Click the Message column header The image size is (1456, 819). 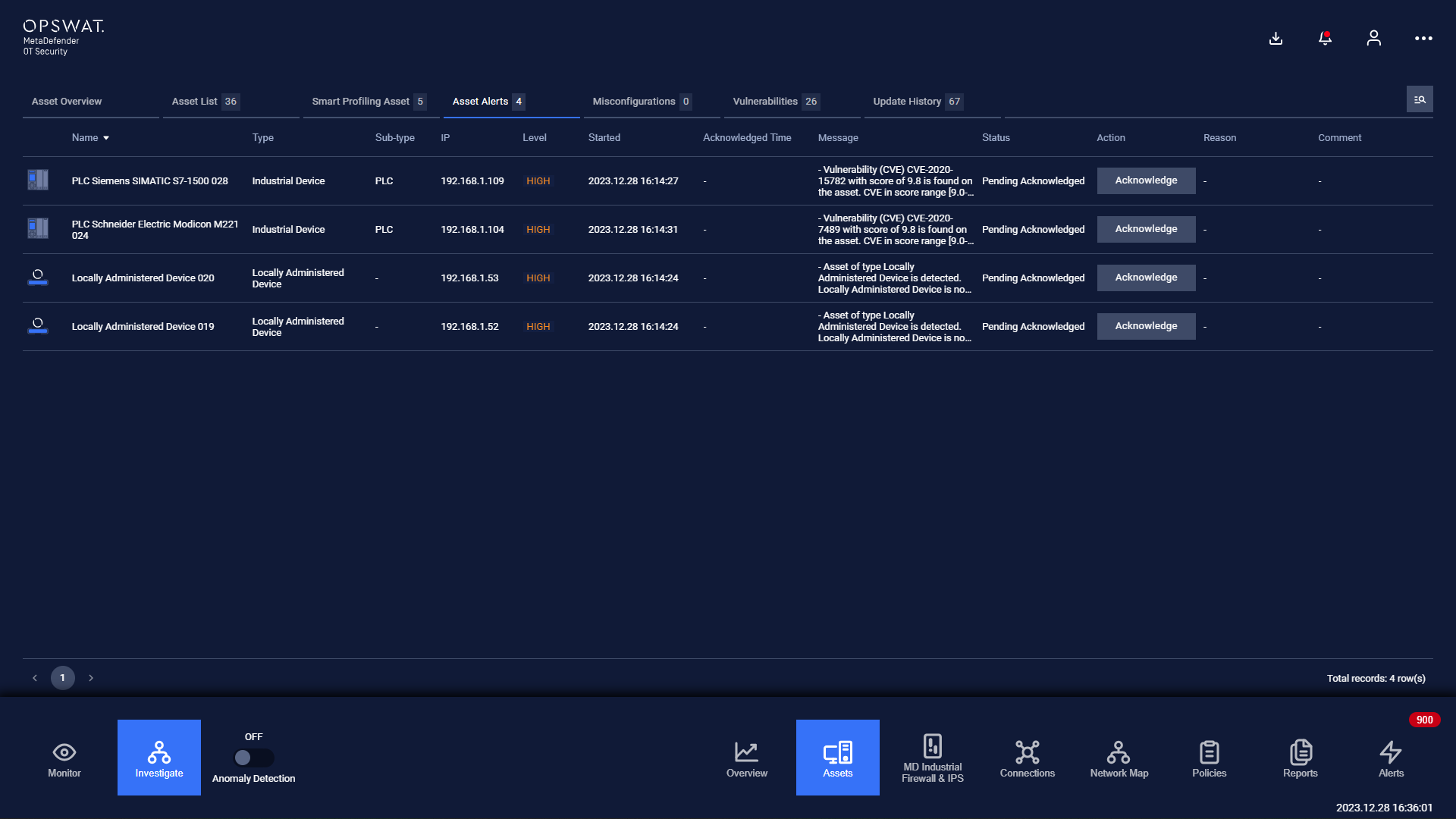pos(838,138)
